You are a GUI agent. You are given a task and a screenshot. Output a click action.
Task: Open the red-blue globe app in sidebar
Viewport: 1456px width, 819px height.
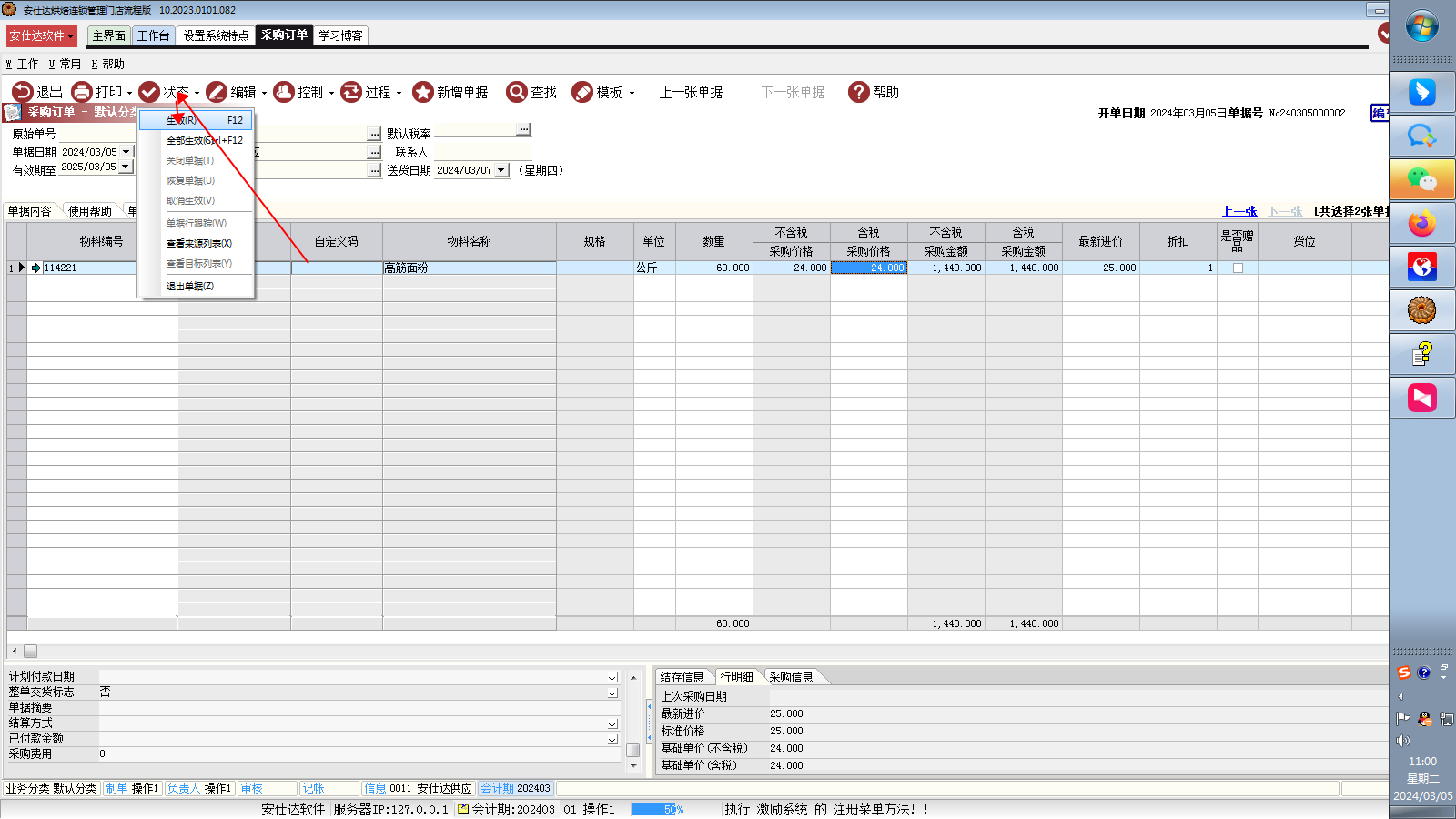(x=1422, y=267)
